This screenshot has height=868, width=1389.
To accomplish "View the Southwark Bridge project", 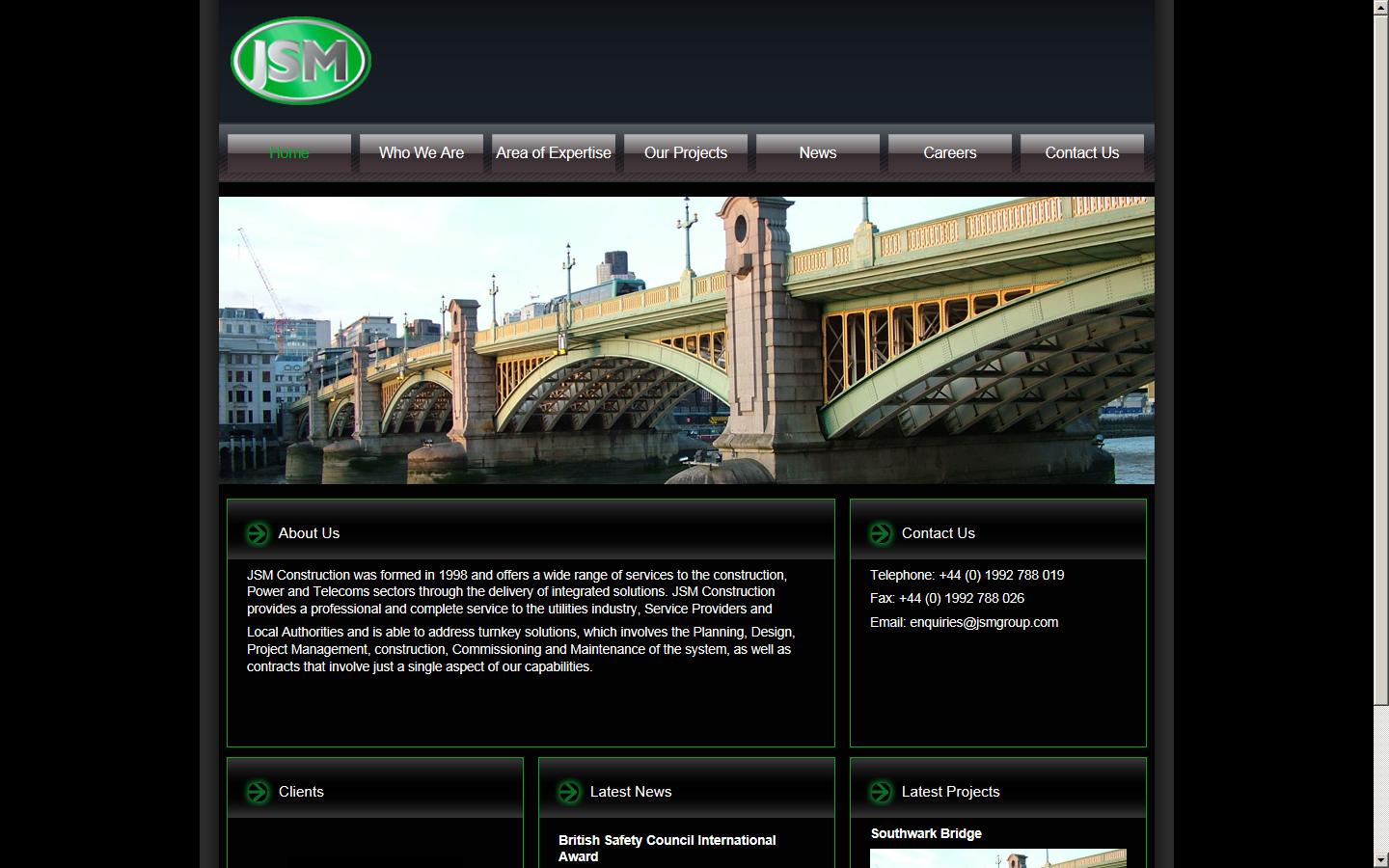I will click(x=925, y=833).
